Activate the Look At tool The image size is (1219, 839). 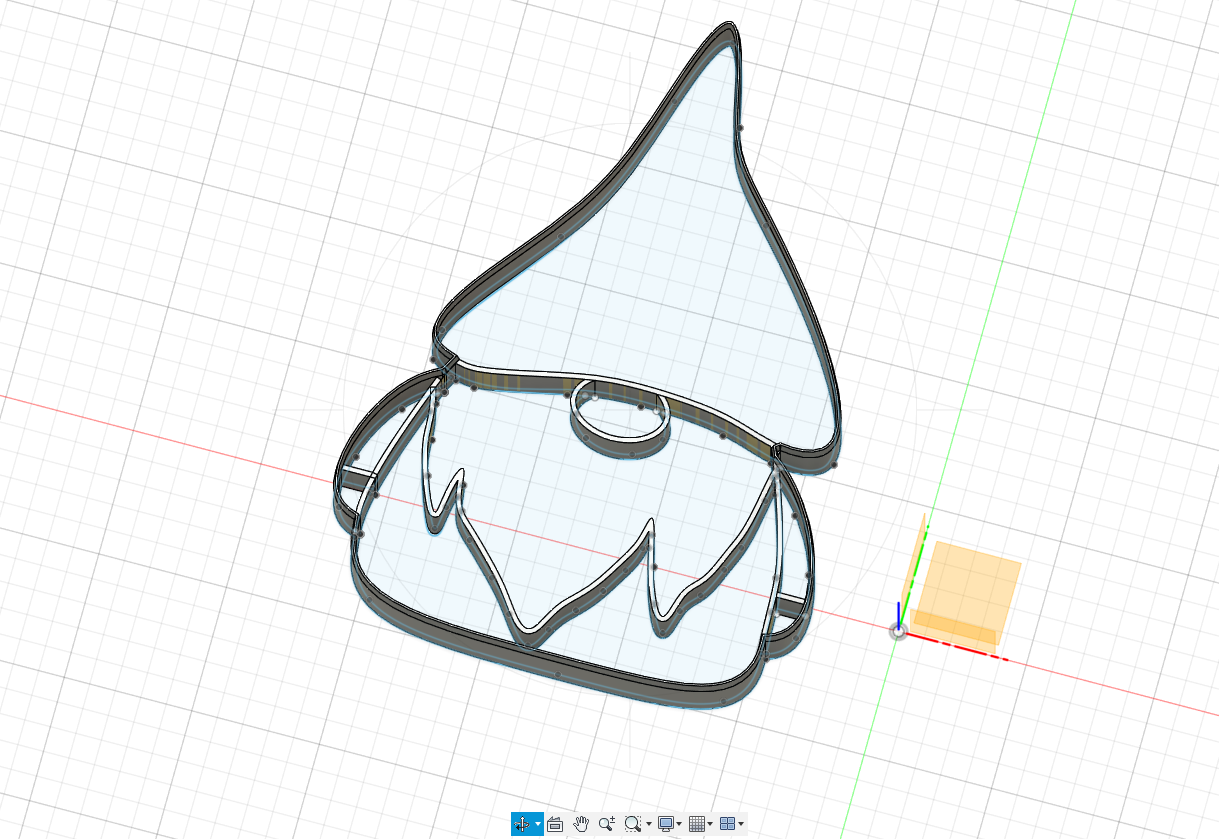(554, 824)
